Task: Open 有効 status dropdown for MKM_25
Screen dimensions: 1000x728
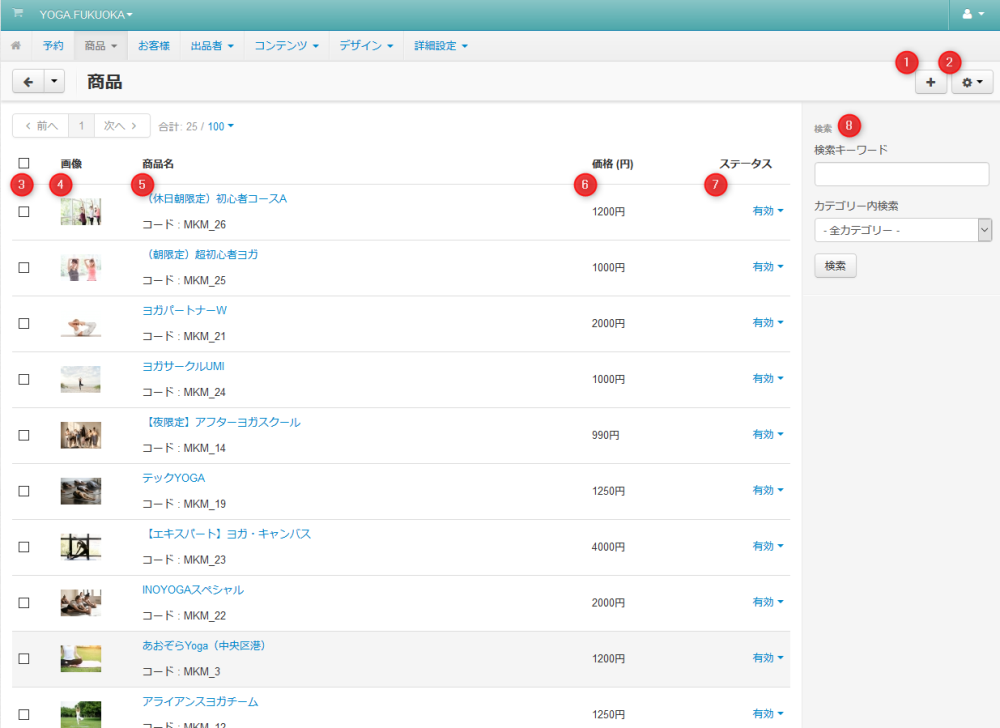Action: (x=768, y=267)
